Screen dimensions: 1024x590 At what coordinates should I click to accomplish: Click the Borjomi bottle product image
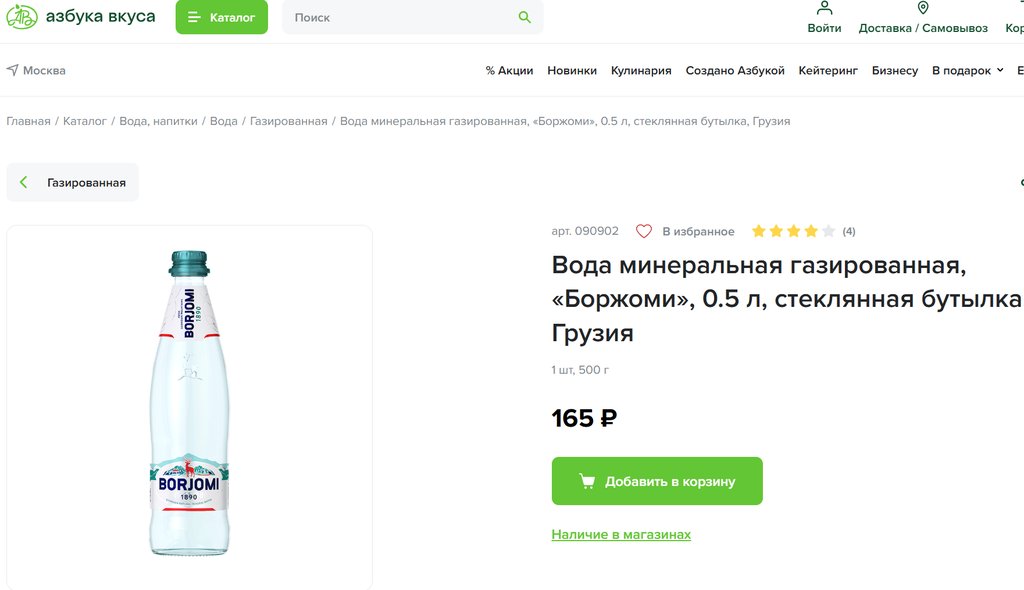click(189, 405)
